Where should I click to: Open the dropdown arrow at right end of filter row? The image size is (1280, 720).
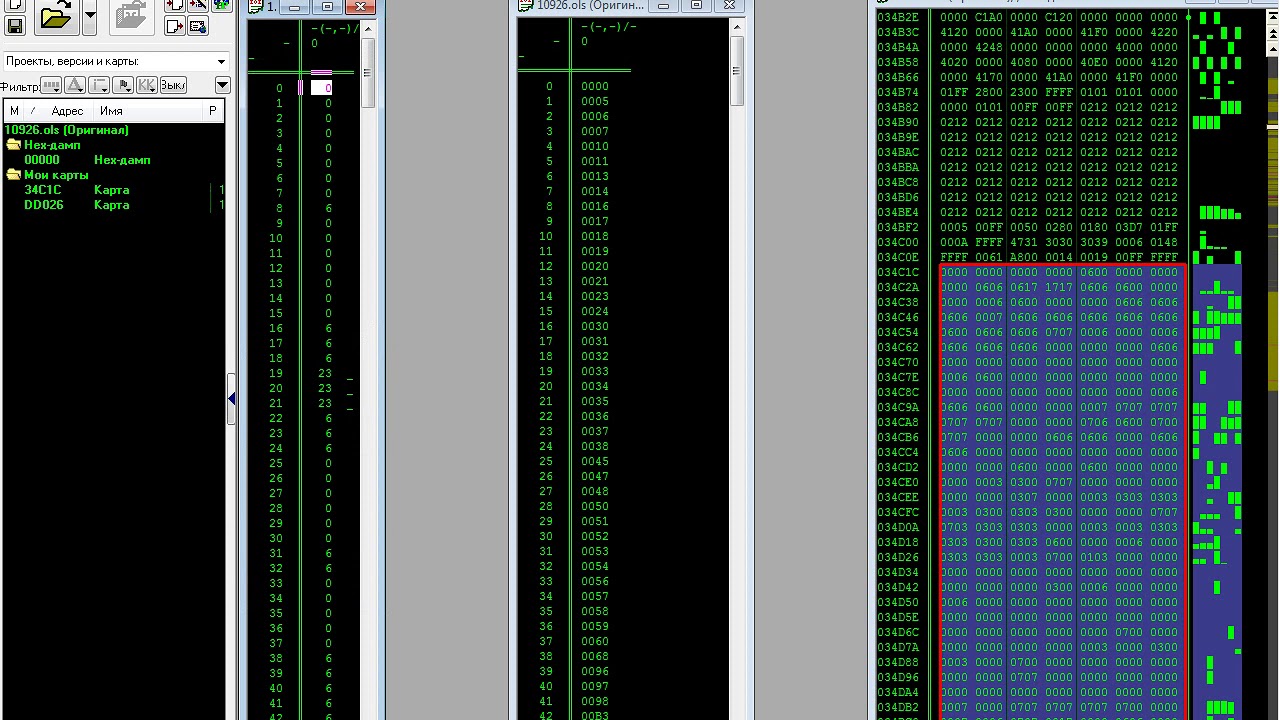click(222, 85)
